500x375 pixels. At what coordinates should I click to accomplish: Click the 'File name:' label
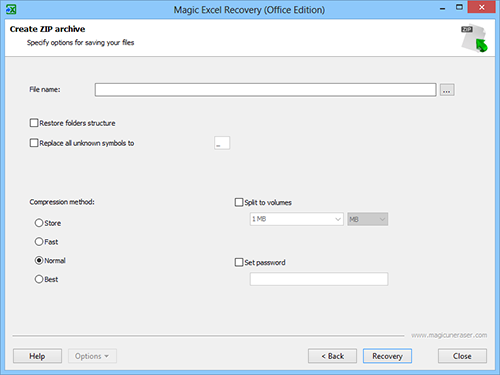coord(45,89)
